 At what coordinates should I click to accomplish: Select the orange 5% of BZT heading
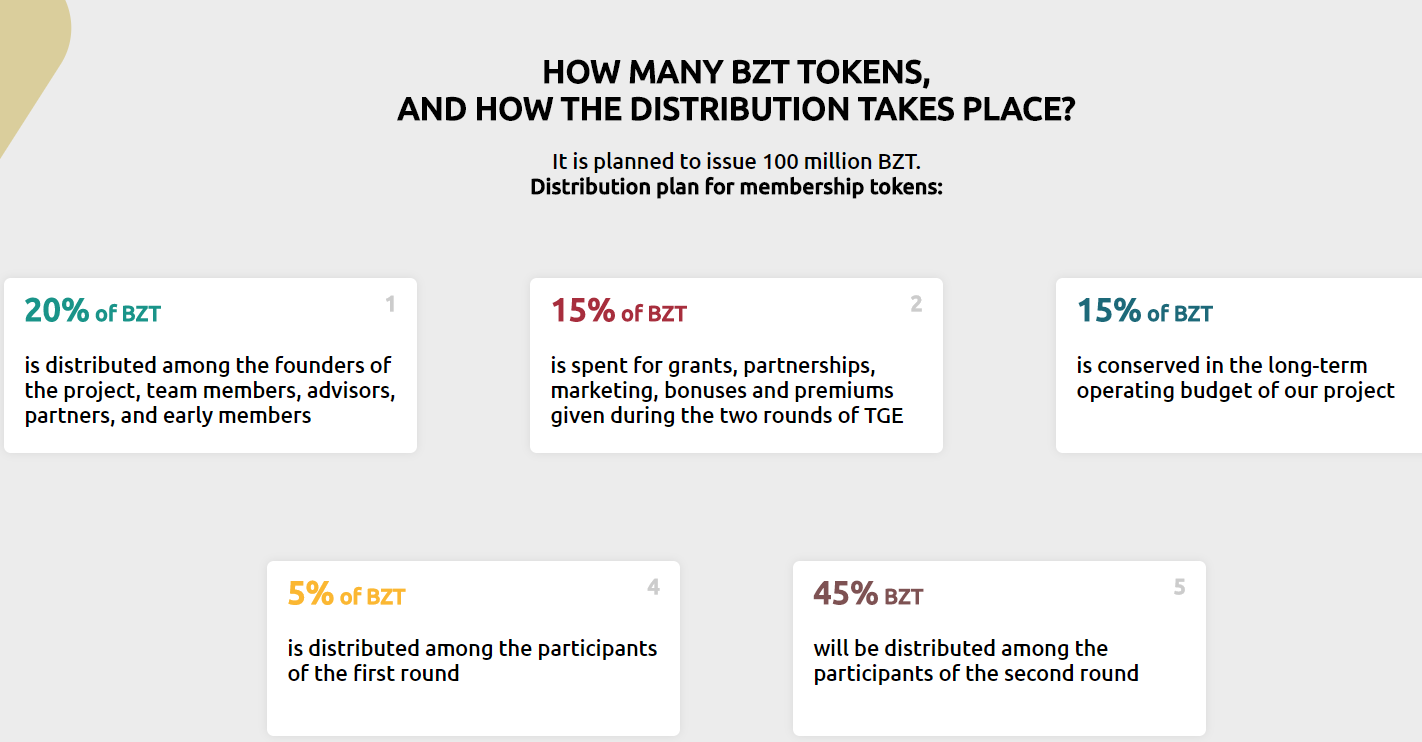[347, 594]
